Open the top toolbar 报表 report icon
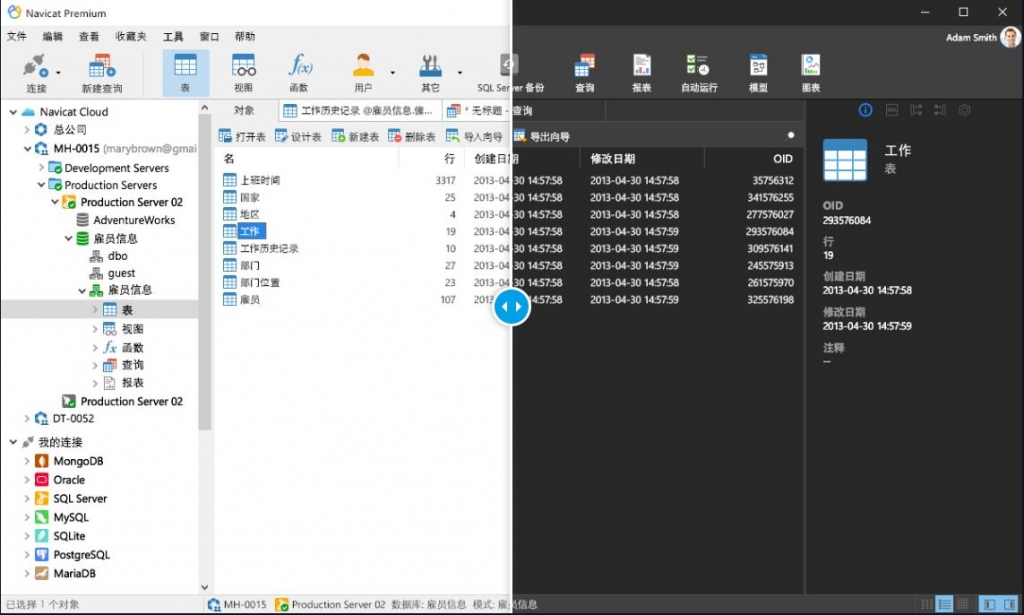The width and height of the screenshot is (1024, 615). pyautogui.click(x=641, y=65)
